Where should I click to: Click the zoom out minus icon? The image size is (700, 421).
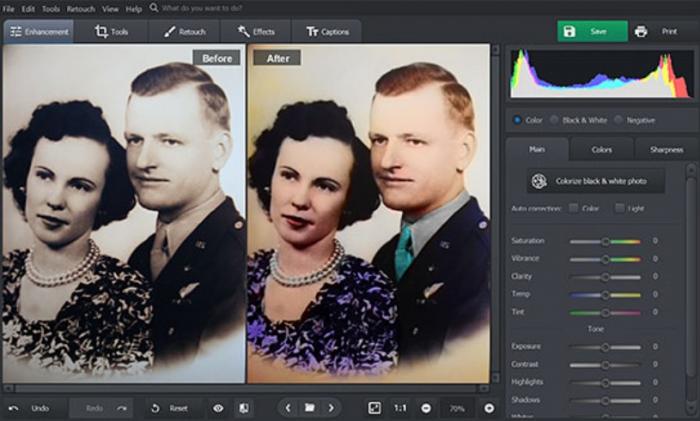pyautogui.click(x=426, y=408)
